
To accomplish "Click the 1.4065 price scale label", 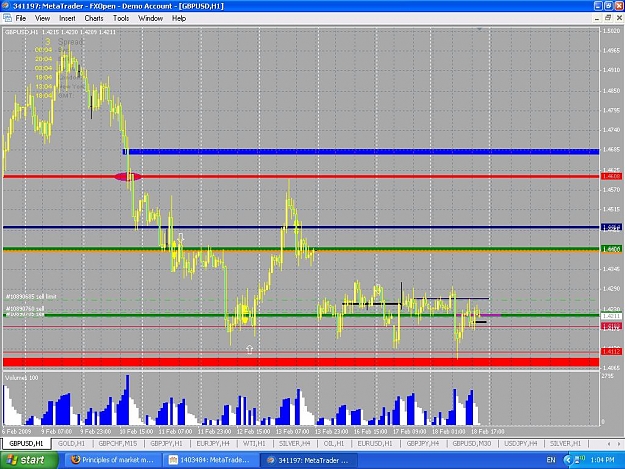I will pos(611,367).
